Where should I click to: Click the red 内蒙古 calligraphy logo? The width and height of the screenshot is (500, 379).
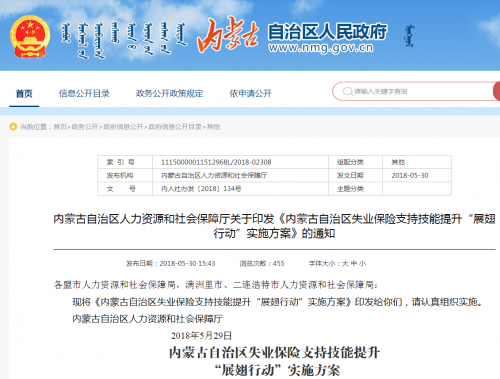coord(228,35)
